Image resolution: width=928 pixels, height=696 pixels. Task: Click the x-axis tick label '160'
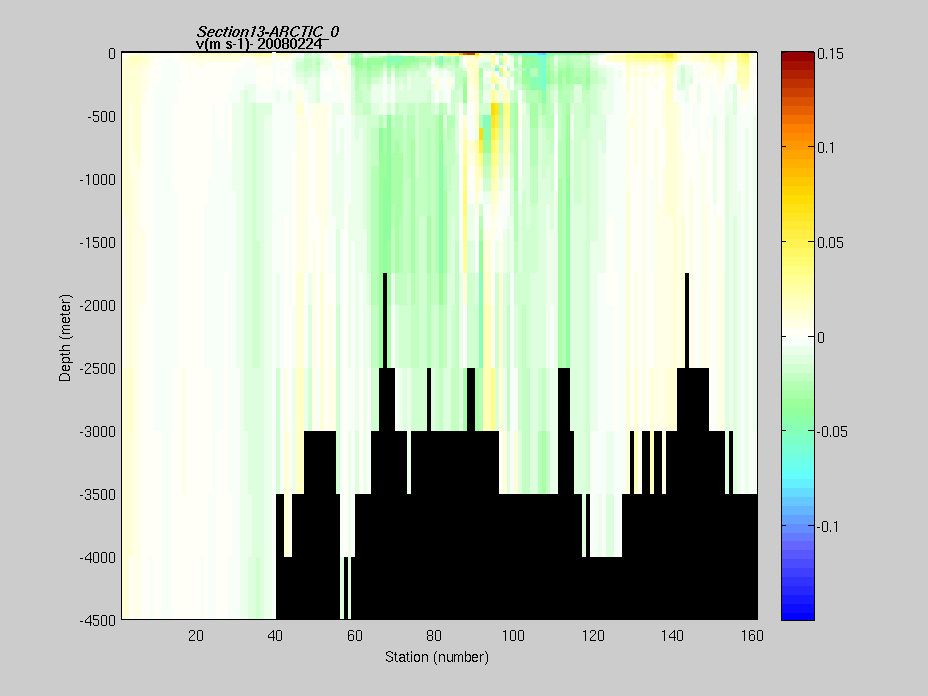click(752, 636)
